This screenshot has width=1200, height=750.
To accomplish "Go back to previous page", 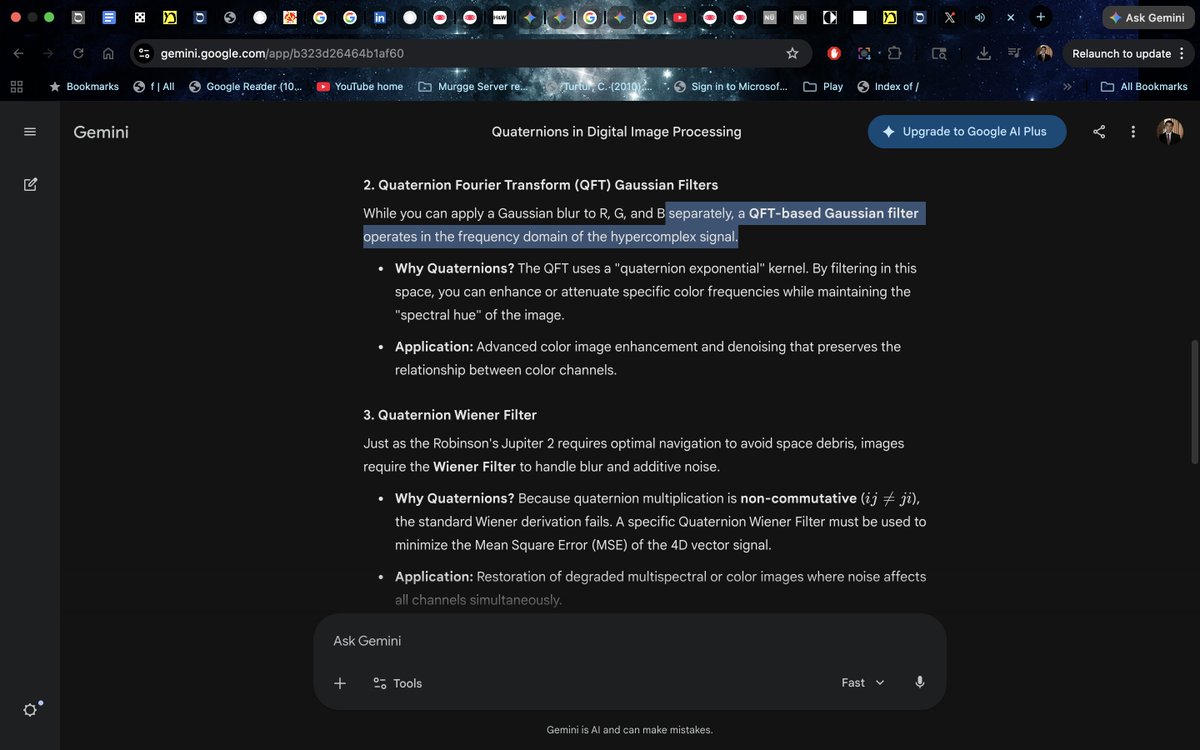I will click(18, 53).
